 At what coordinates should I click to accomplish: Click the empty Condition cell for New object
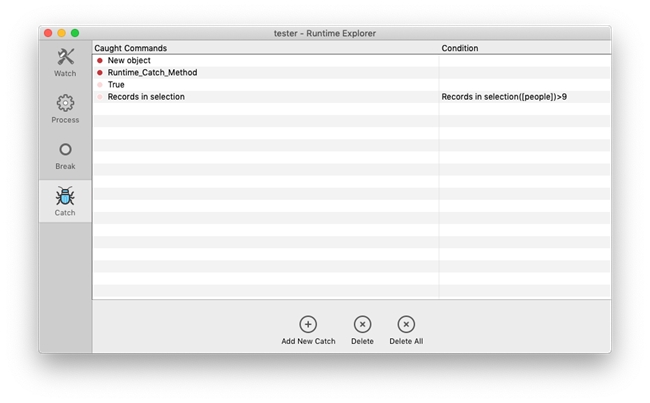523,61
